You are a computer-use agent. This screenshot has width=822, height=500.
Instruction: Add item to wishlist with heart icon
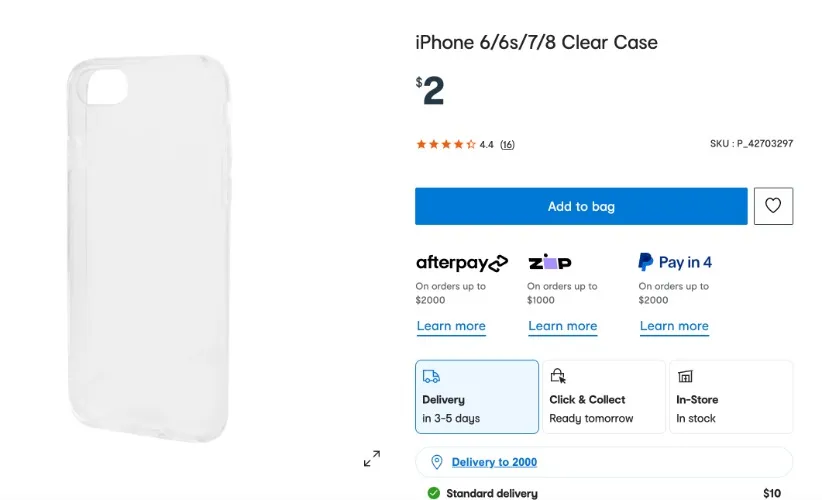(x=773, y=206)
